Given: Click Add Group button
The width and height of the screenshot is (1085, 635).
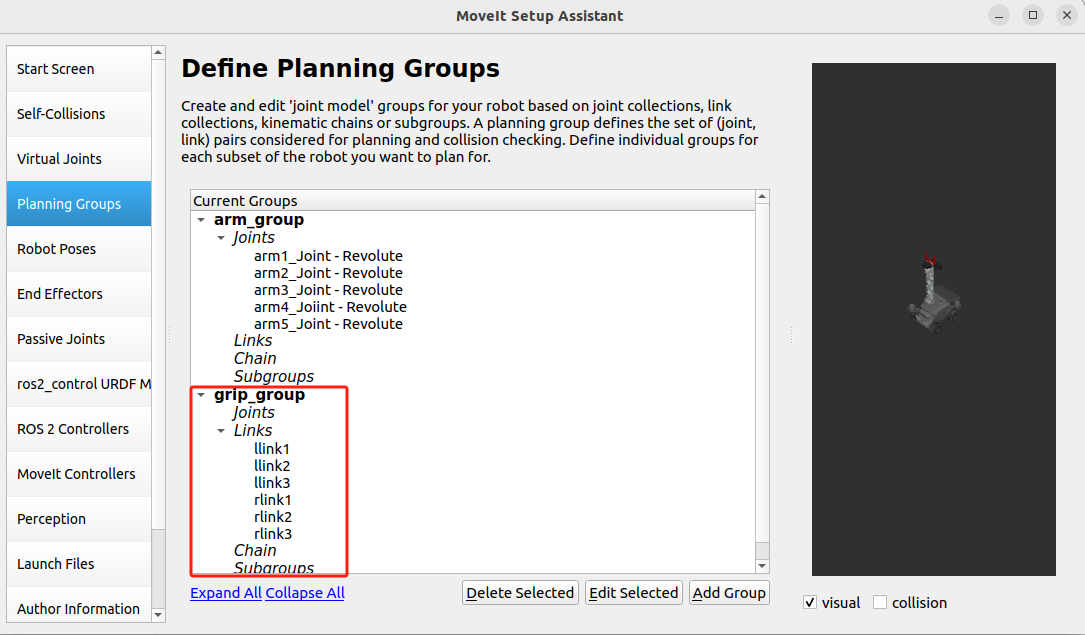Looking at the screenshot, I should 729,593.
